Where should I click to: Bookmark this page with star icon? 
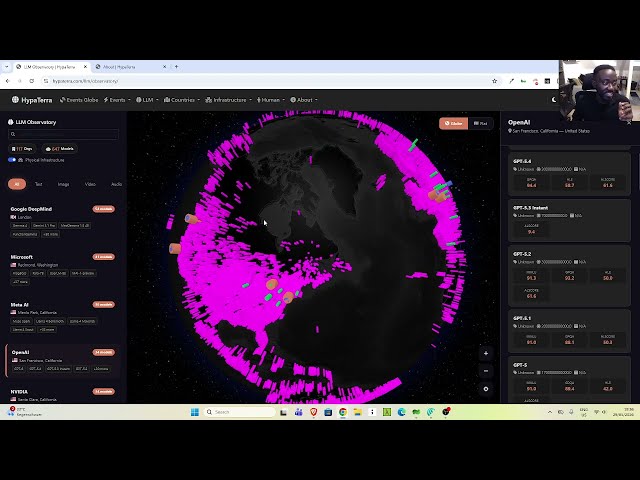[494, 81]
